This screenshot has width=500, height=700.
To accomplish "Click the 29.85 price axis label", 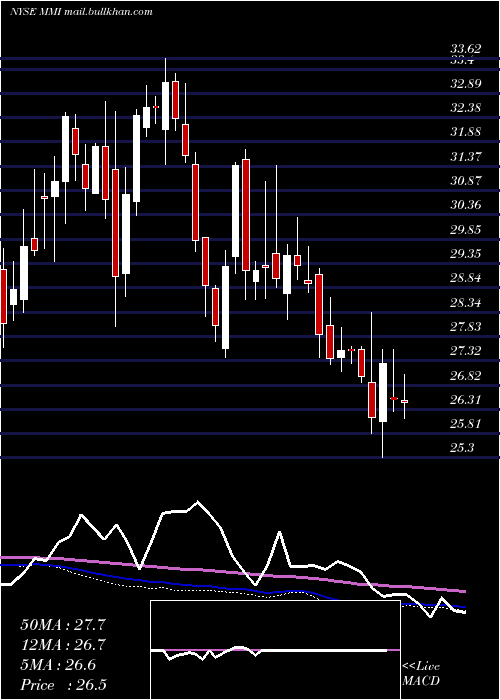I will 467,229.
